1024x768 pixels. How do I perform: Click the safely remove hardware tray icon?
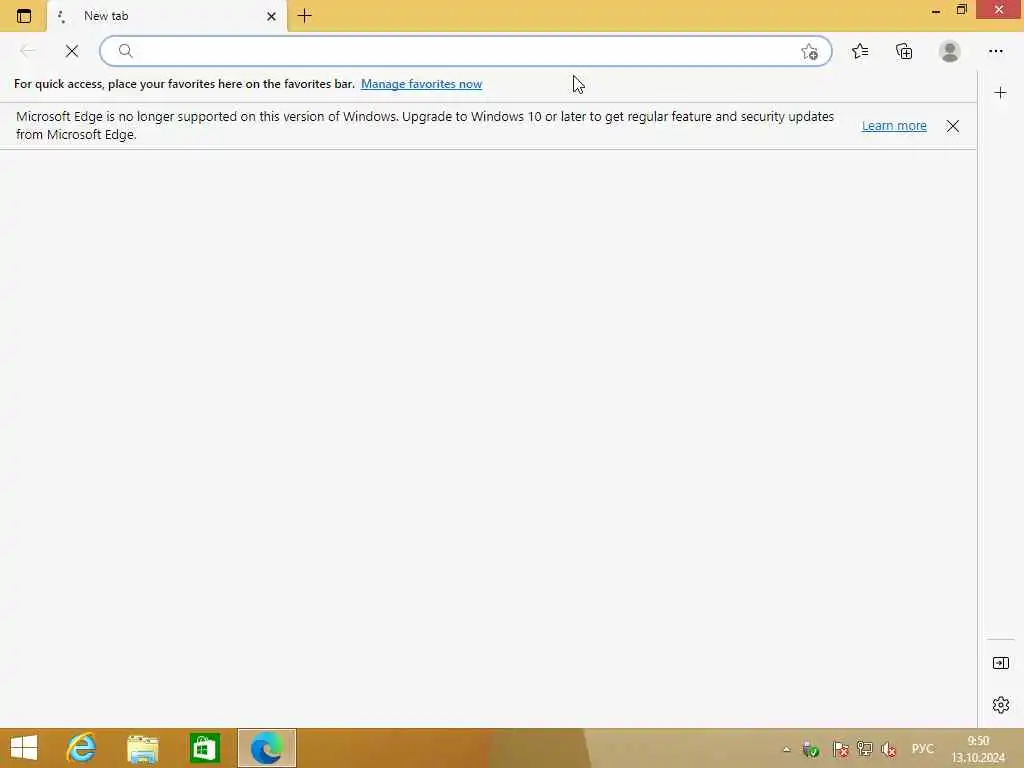(810, 749)
